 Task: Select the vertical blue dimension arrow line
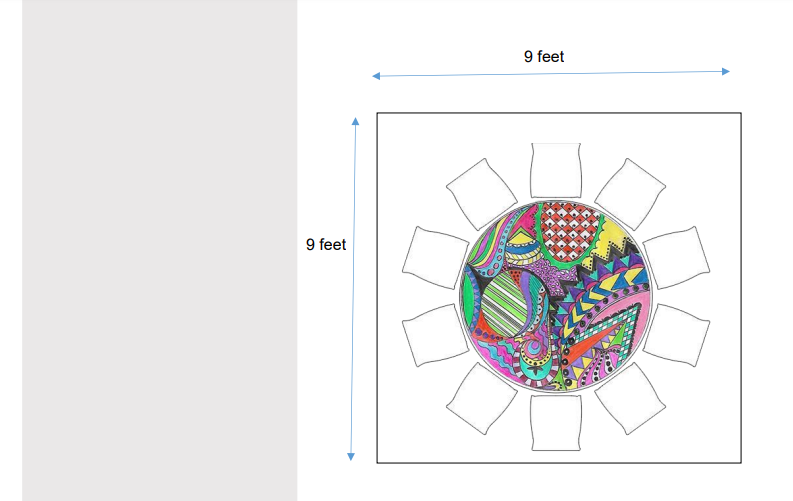(353, 289)
